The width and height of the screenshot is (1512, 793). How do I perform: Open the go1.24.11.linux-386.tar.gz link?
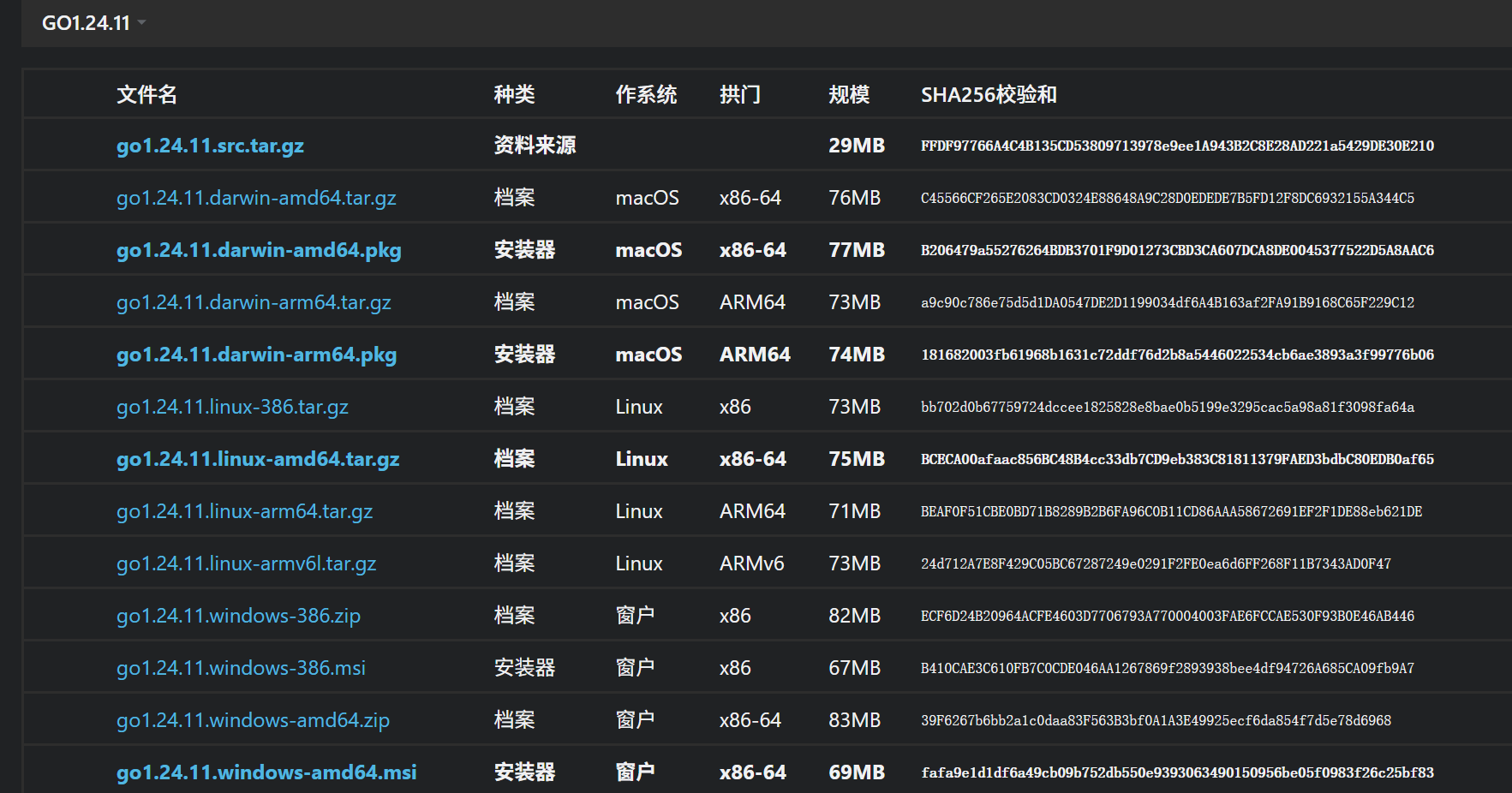pyautogui.click(x=232, y=407)
